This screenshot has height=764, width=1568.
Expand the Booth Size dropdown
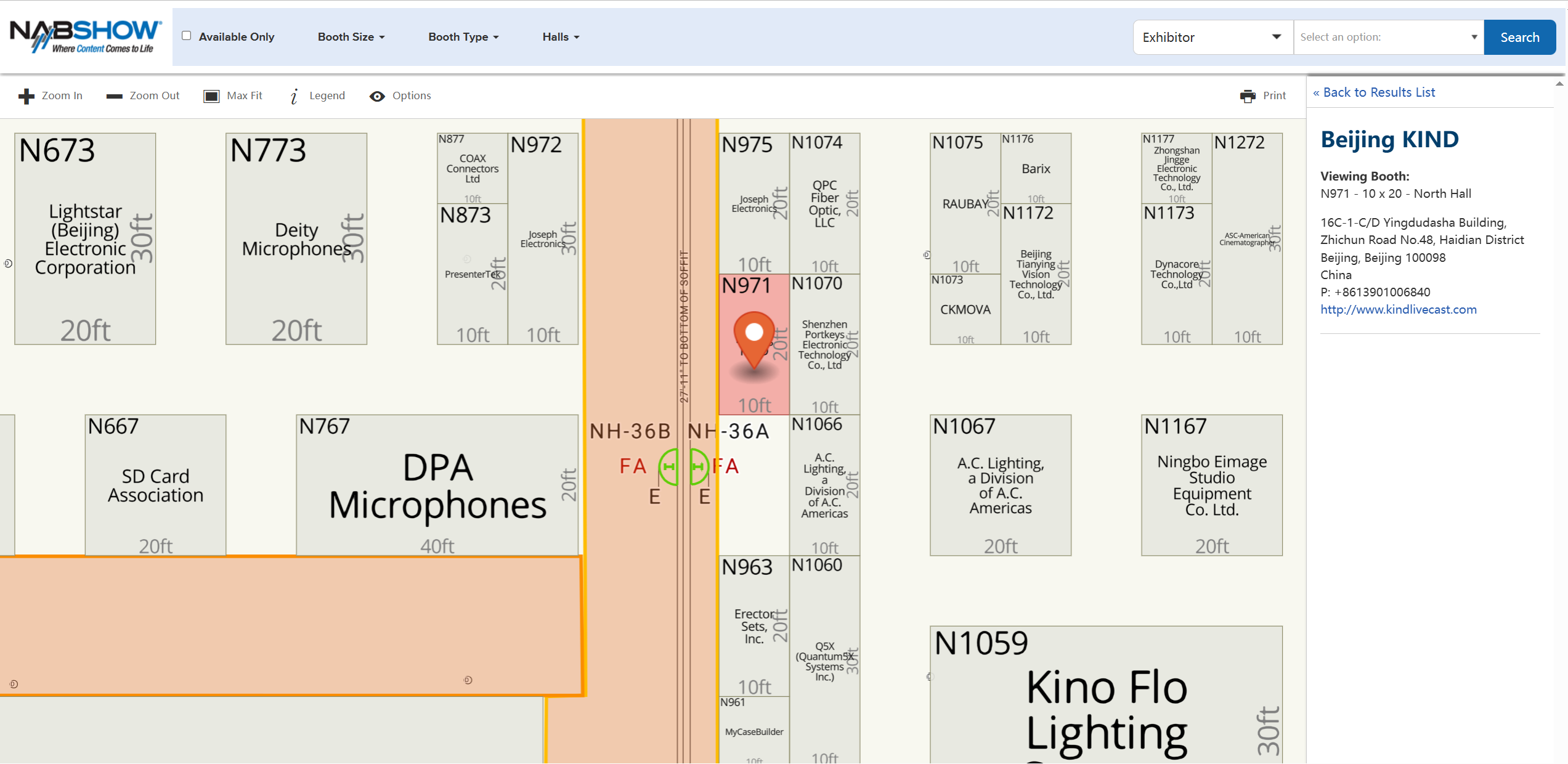pyautogui.click(x=351, y=37)
